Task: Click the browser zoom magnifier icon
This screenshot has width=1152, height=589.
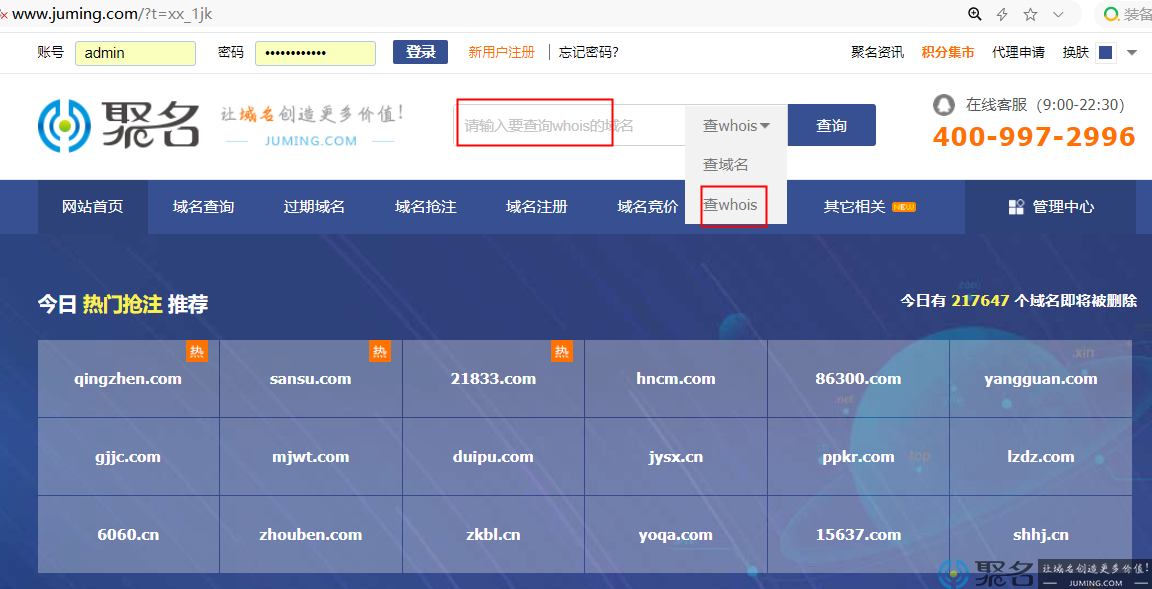Action: tap(975, 14)
